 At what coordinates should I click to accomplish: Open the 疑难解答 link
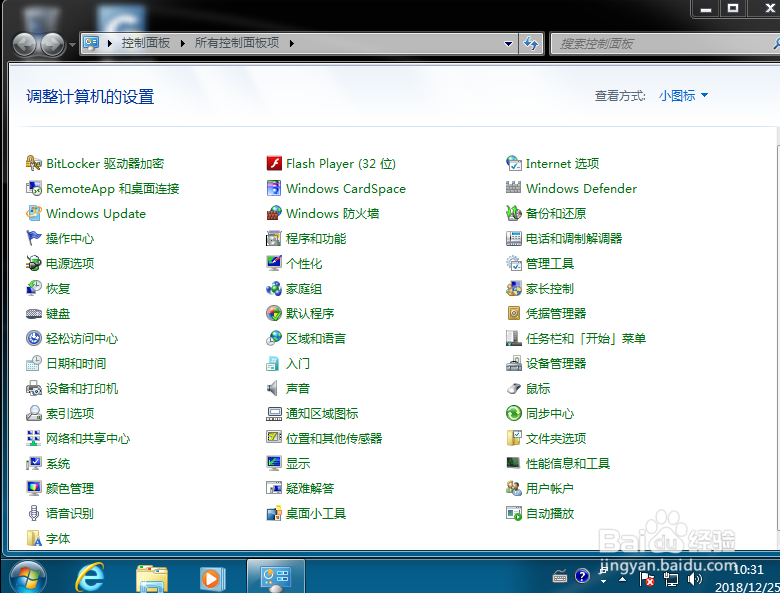click(310, 489)
